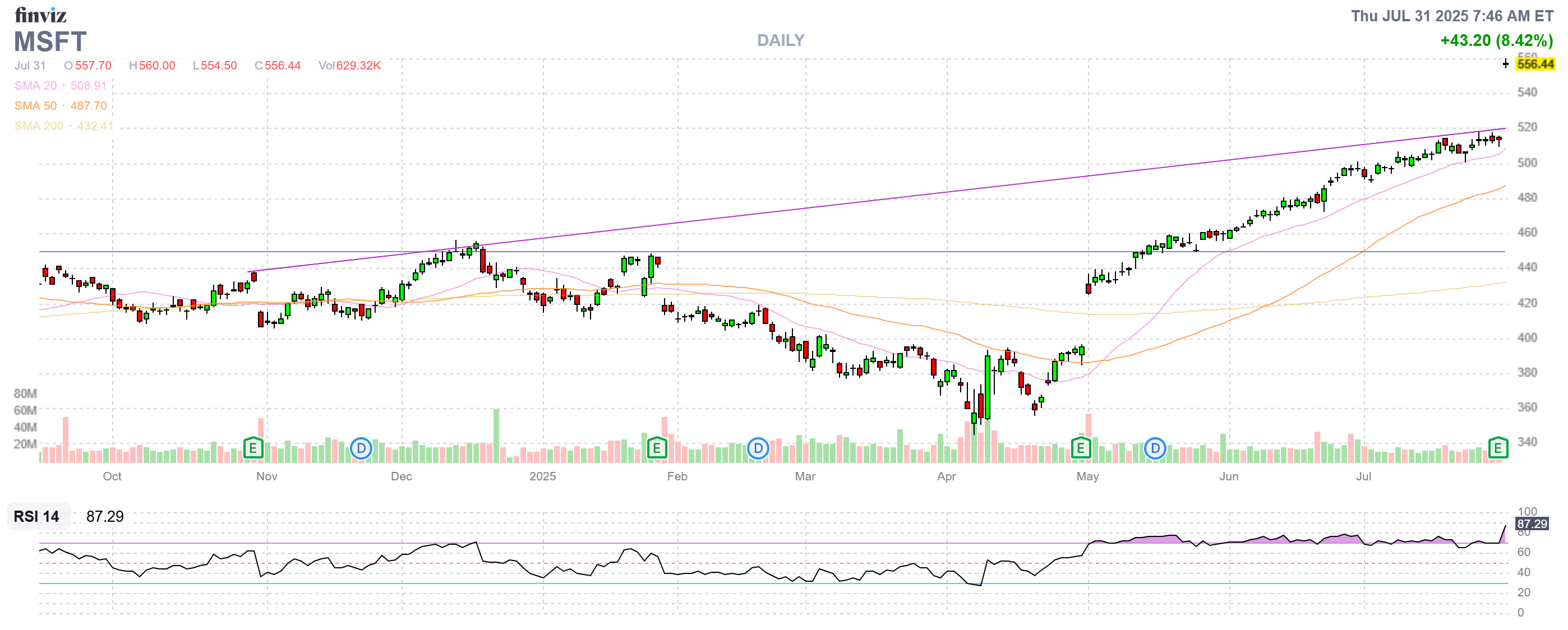This screenshot has height=630, width=1568.
Task: Toggle the SMA 200 legend entry
Action: tap(38, 126)
